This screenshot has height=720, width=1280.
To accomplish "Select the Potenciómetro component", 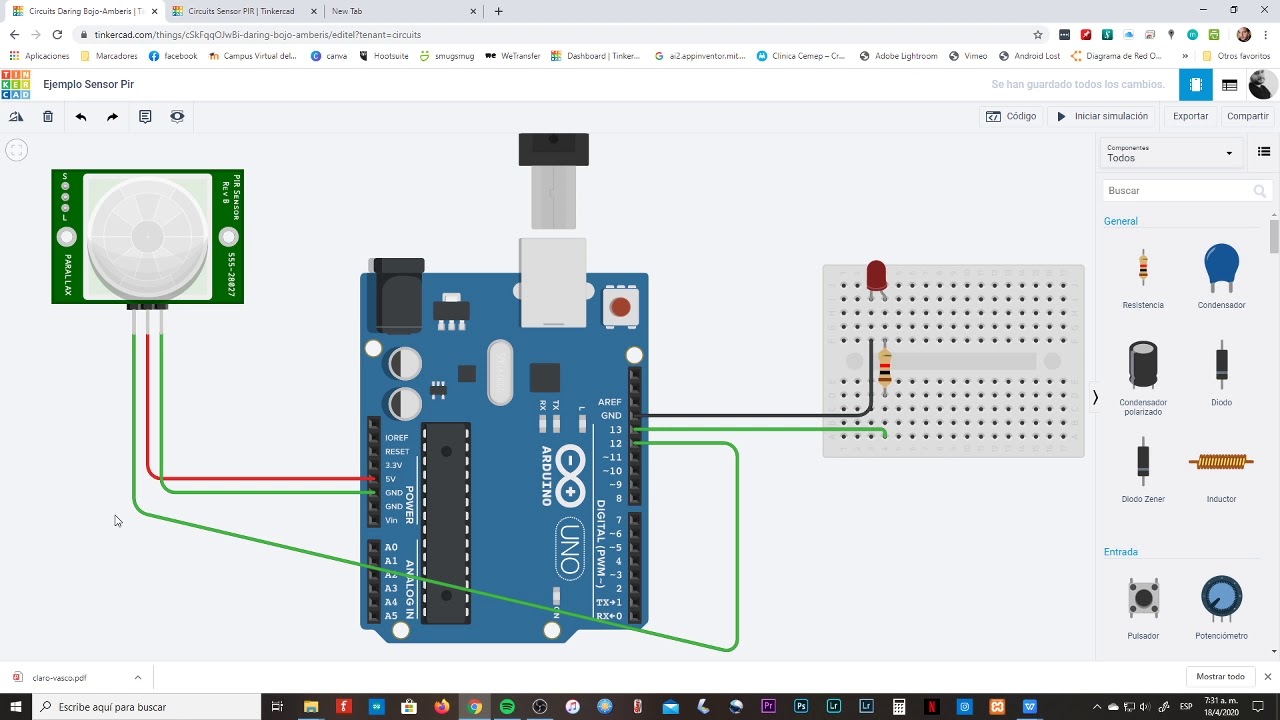I will (x=1221, y=607).
